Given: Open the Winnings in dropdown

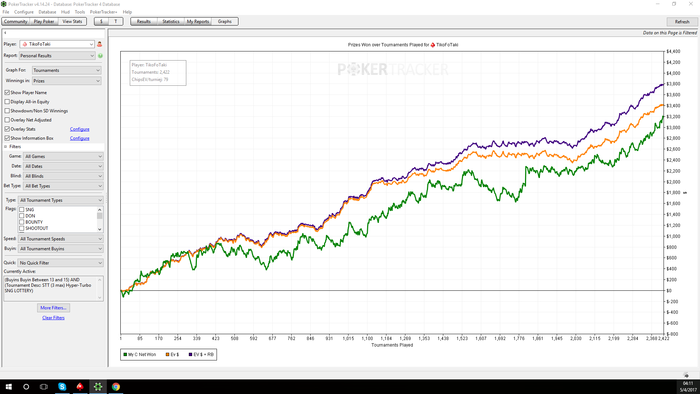Looking at the screenshot, I should tap(67, 81).
